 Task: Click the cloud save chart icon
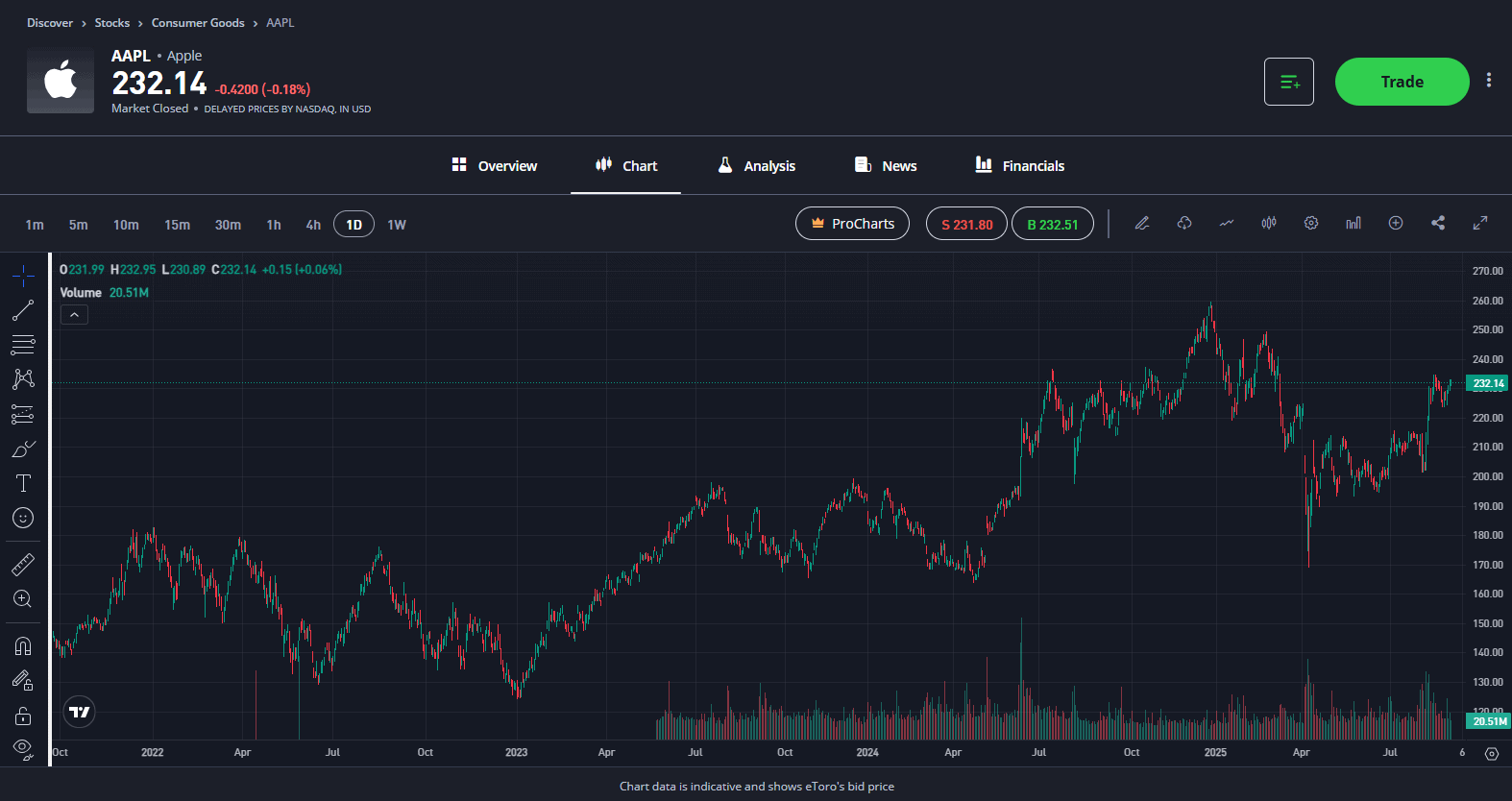pos(1184,223)
